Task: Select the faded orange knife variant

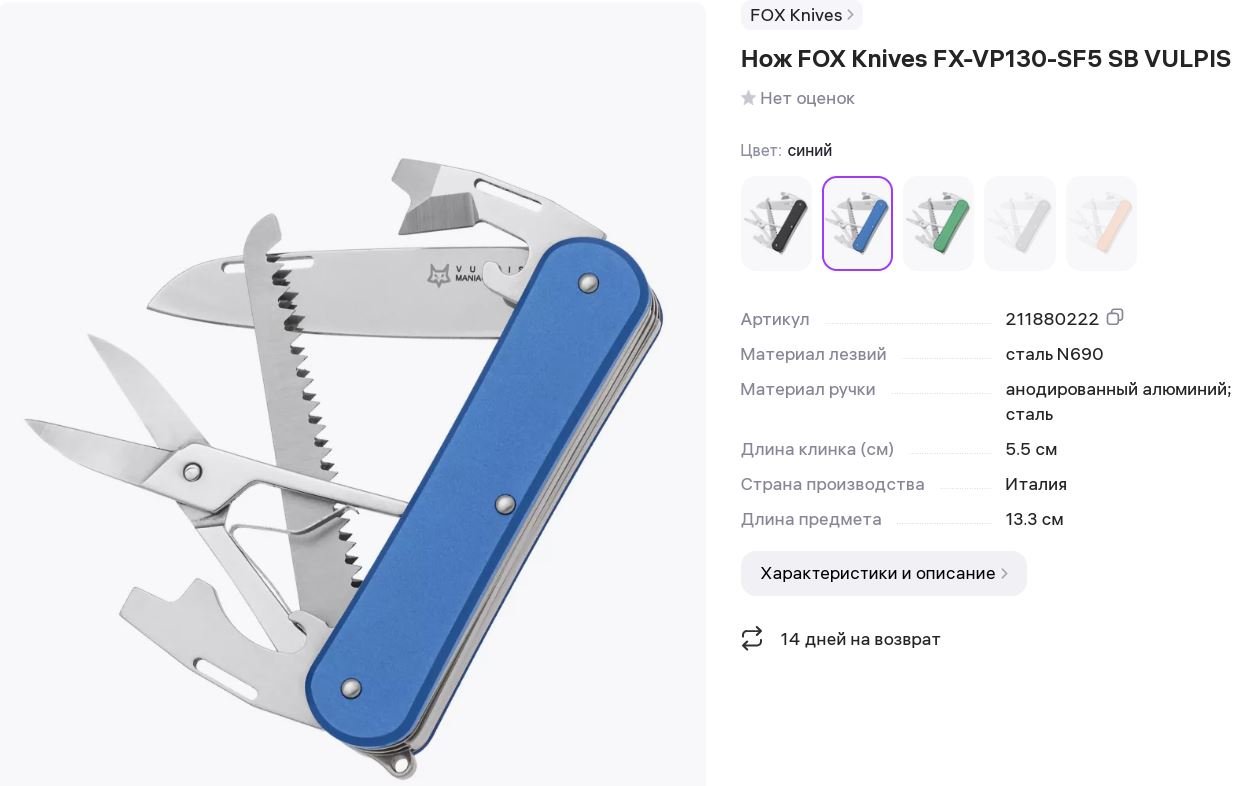Action: (x=1101, y=223)
